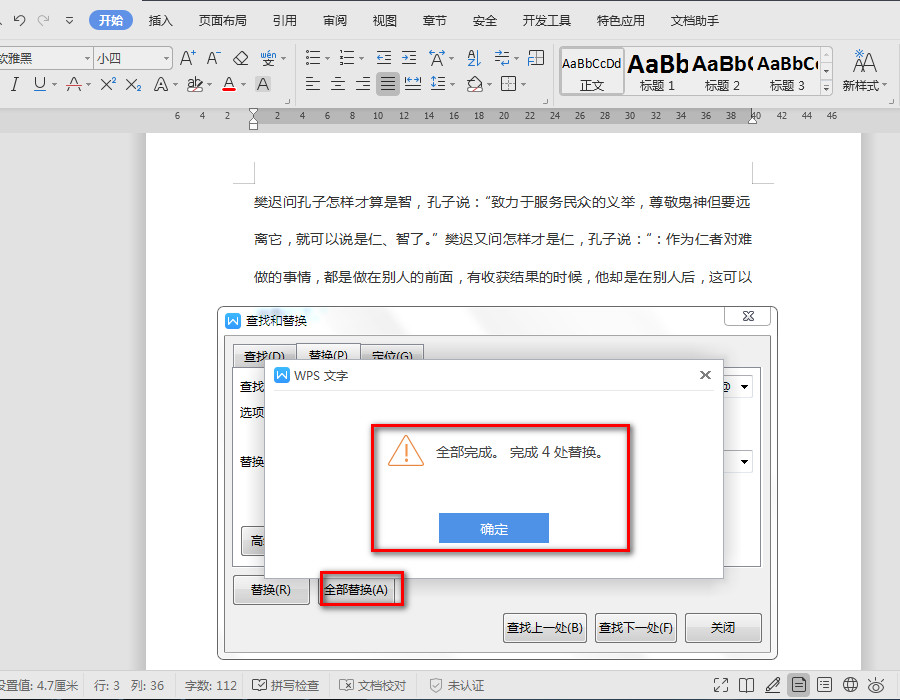Expand the replace-with dropdown in dialog
The width and height of the screenshot is (900, 700).
pos(744,462)
